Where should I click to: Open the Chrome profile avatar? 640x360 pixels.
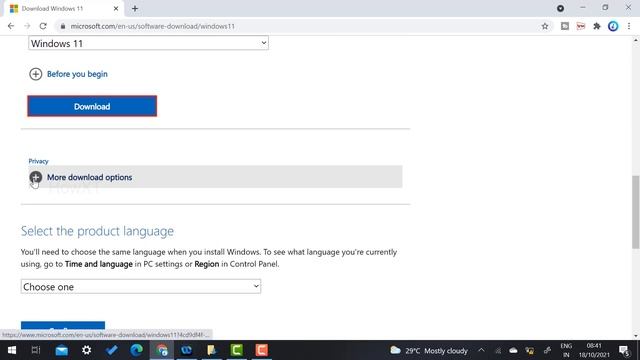[613, 26]
